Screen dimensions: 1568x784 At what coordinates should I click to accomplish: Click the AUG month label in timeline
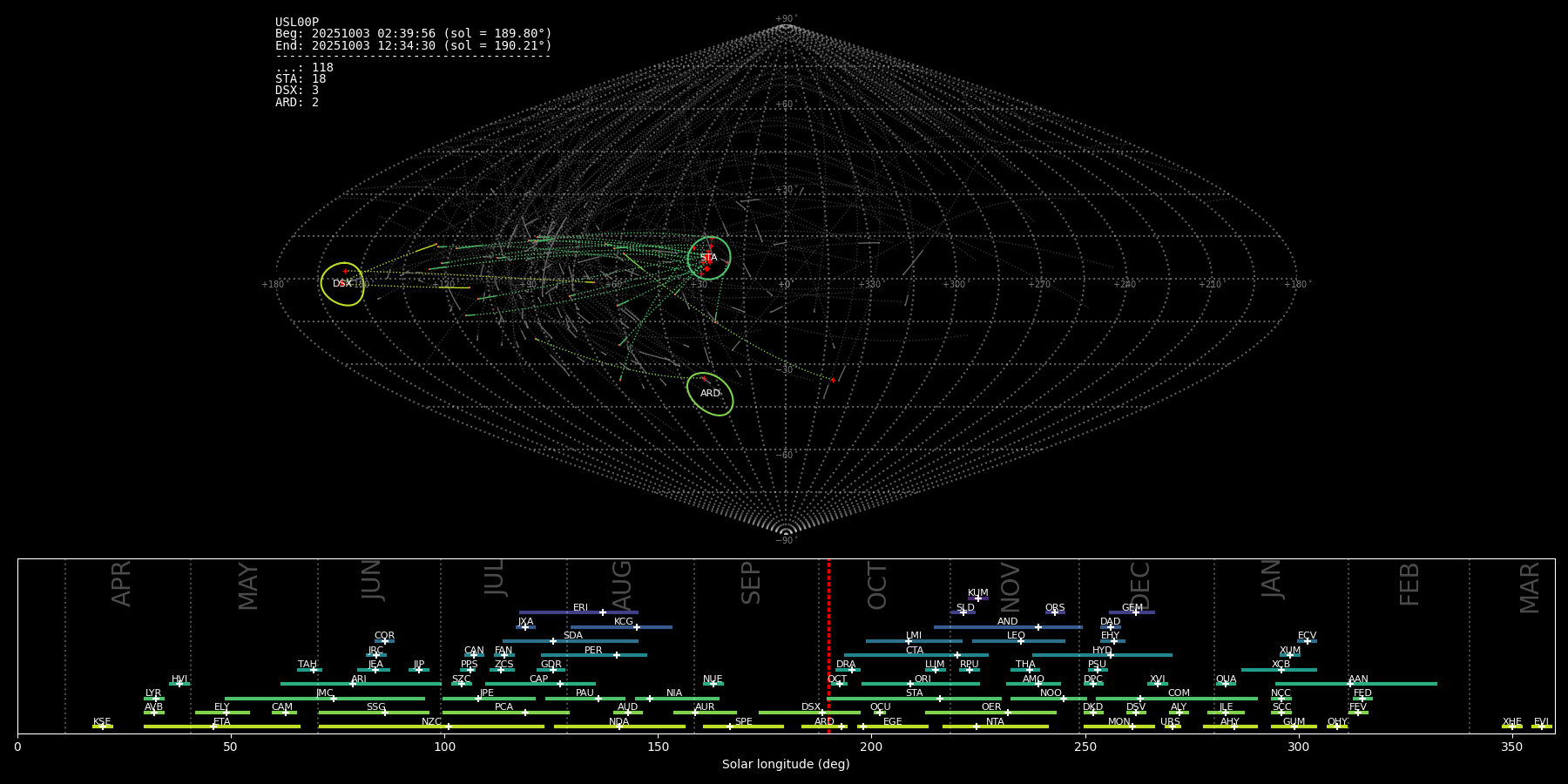click(622, 585)
